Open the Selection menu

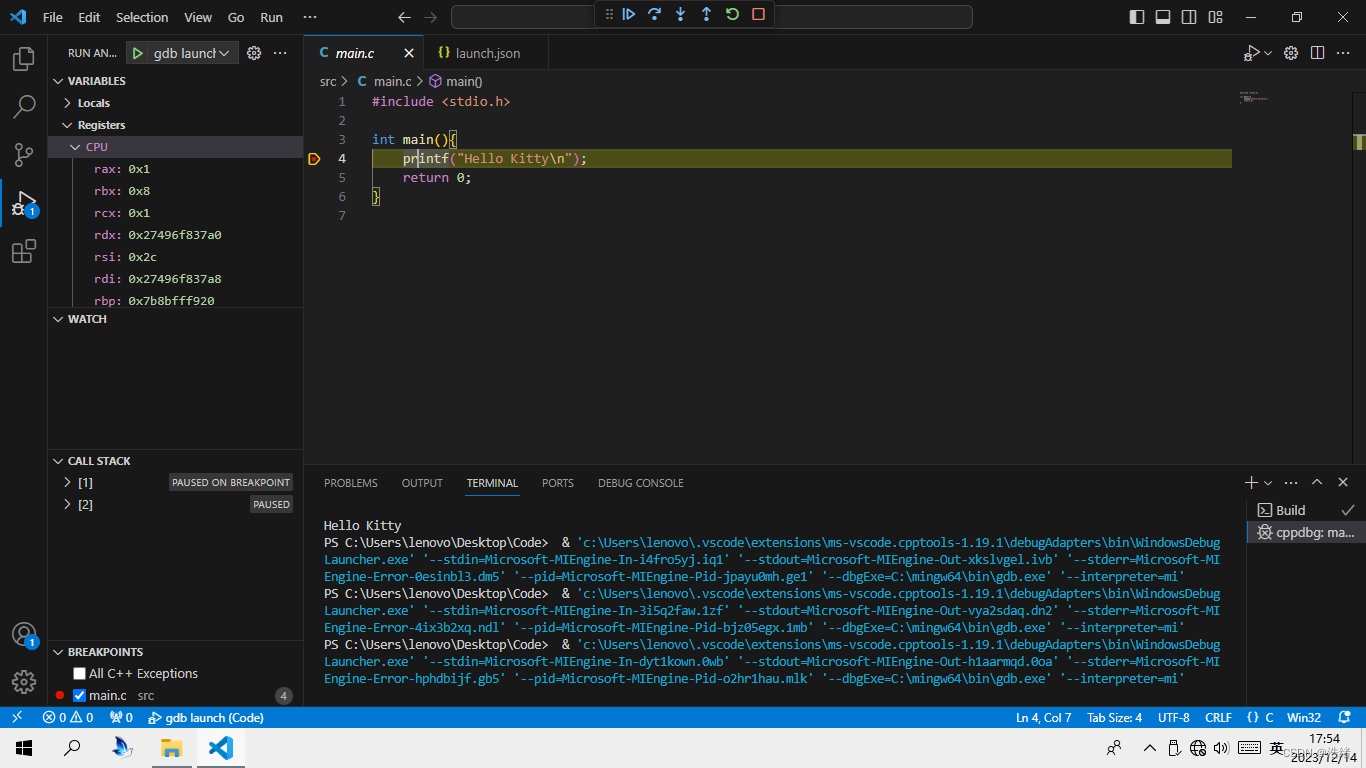tap(142, 17)
